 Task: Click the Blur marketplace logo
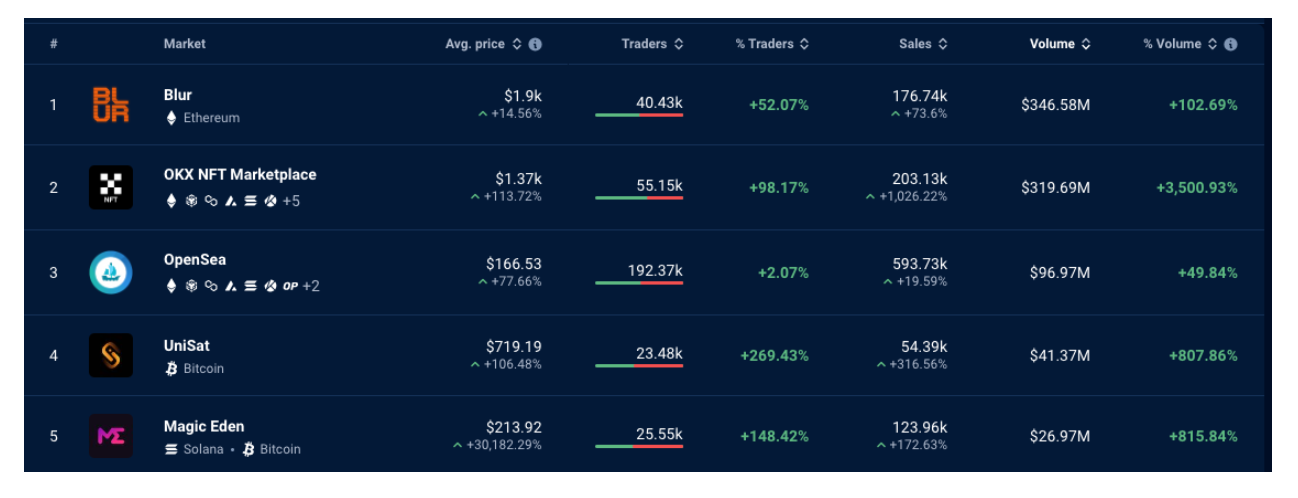(111, 105)
